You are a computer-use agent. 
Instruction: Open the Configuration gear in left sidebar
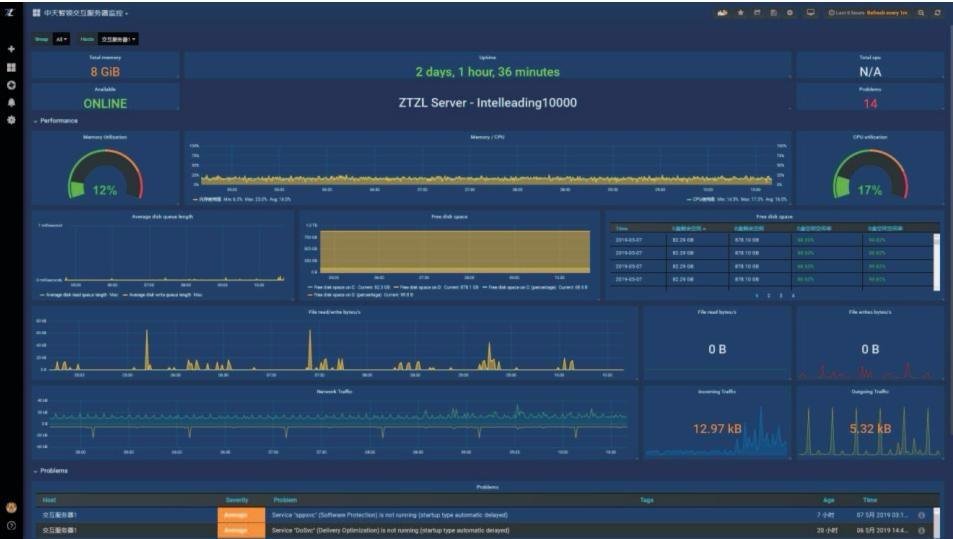11,119
